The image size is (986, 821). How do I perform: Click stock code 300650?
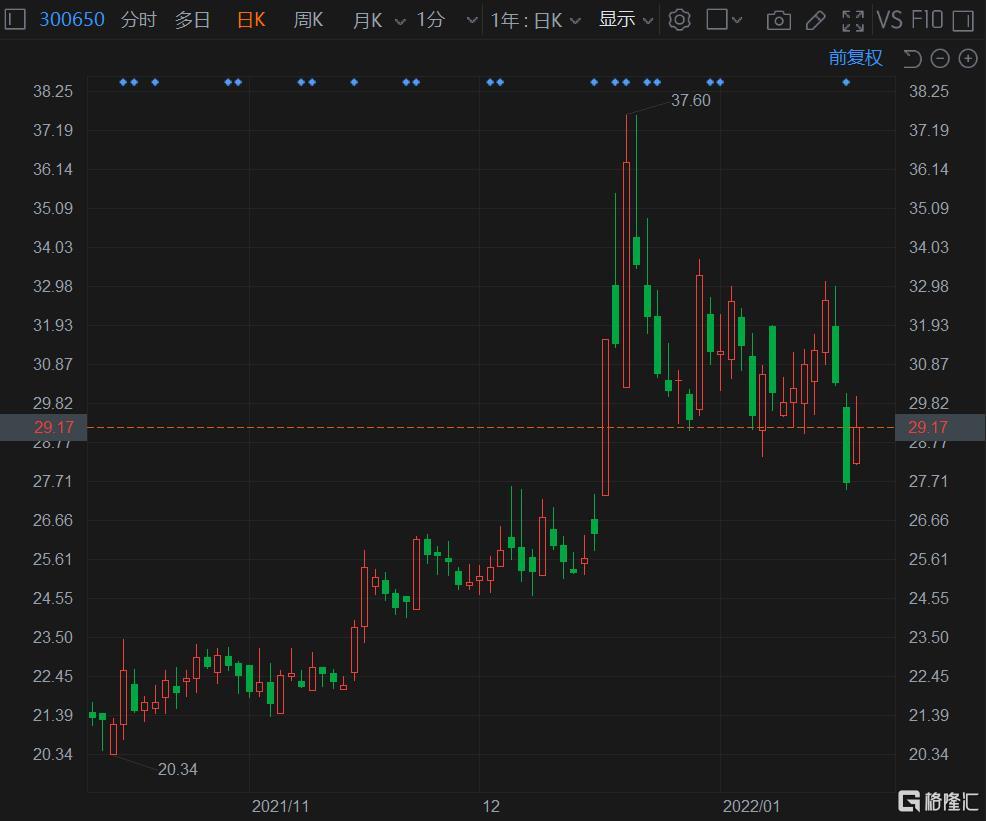point(72,19)
